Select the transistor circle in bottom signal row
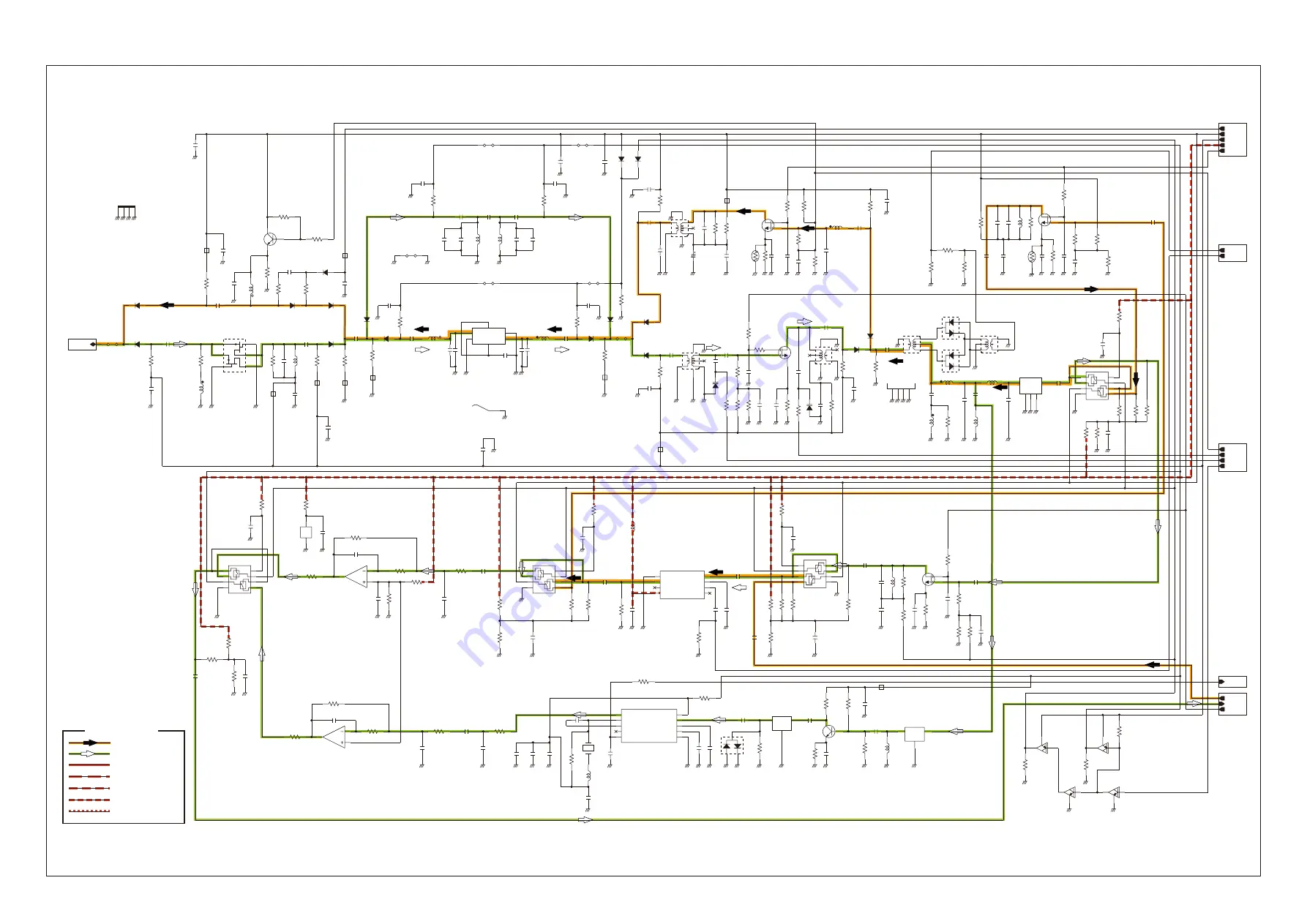The width and height of the screenshot is (1307, 924). pyautogui.click(x=828, y=731)
